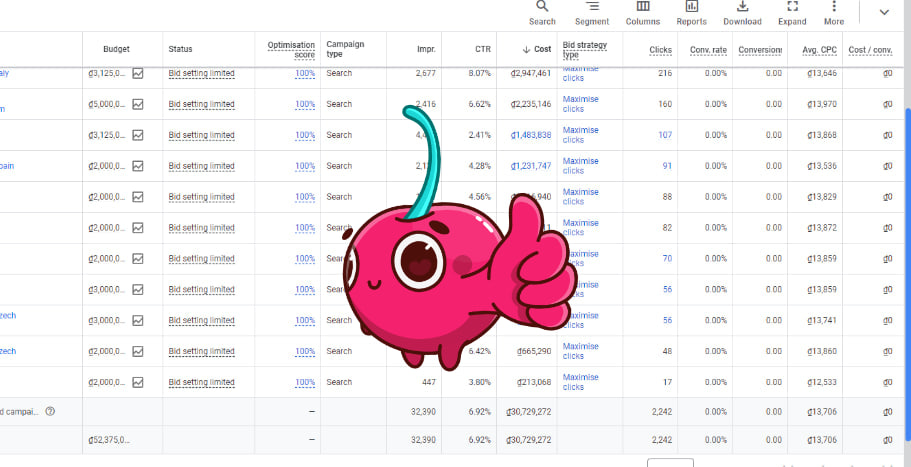Open the 100% optimisation score in the 91-clicks row
911x467 pixels.
click(x=305, y=166)
